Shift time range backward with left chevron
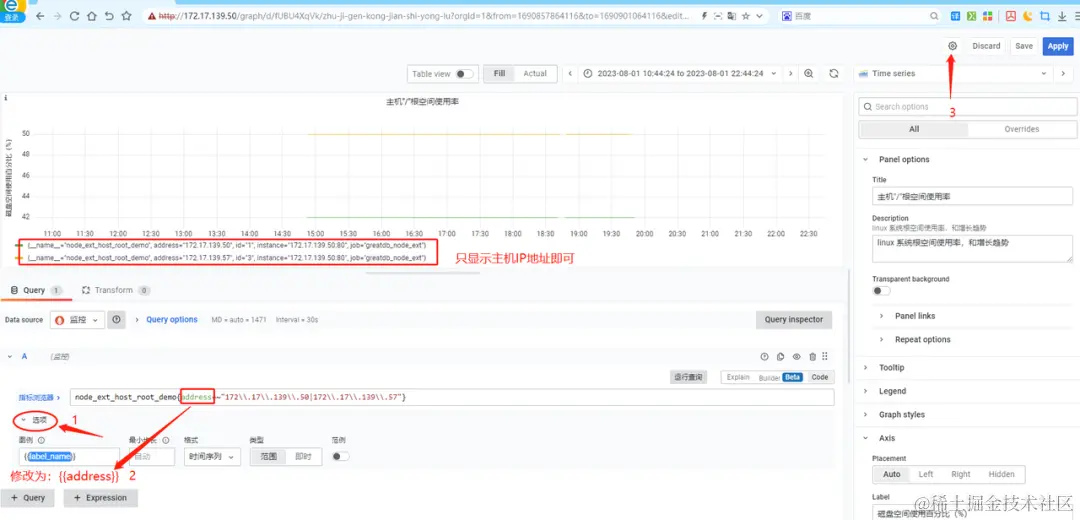The width and height of the screenshot is (1080, 520). pos(570,74)
